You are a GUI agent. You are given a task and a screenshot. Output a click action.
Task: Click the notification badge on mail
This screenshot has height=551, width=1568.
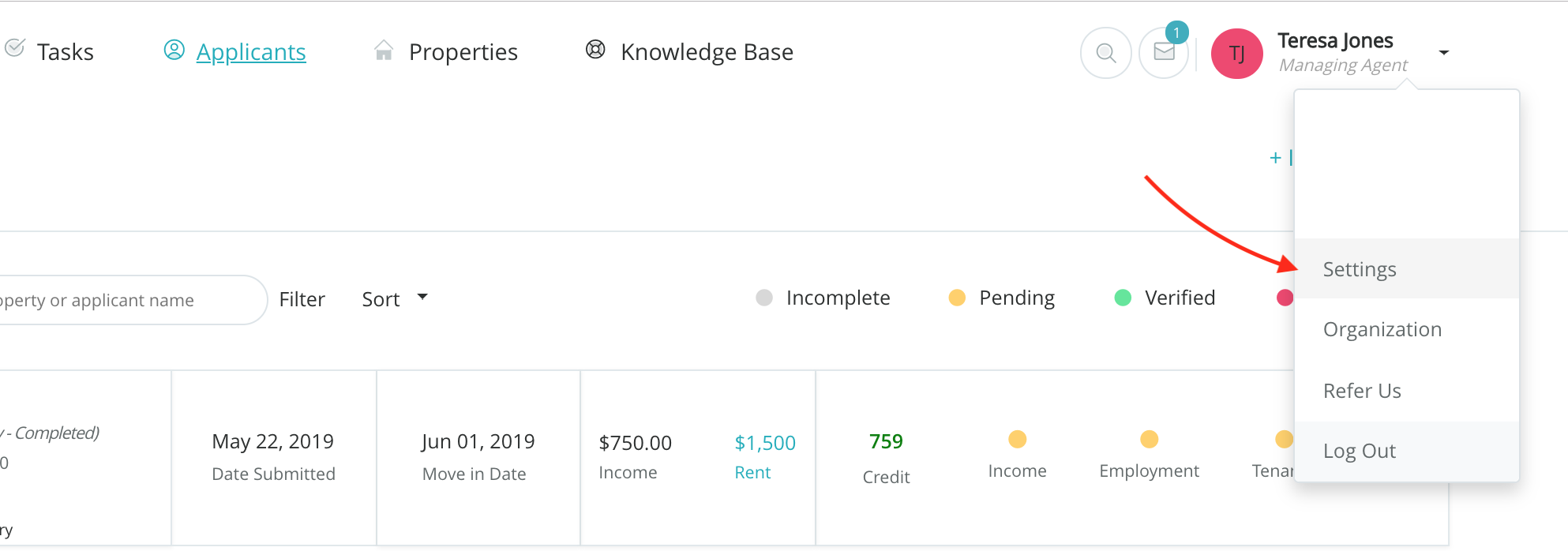coord(1176,32)
